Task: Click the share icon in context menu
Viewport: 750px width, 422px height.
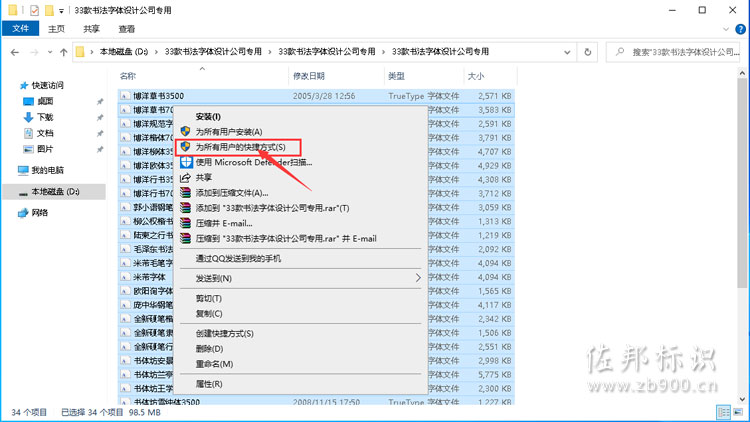Action: point(184,177)
